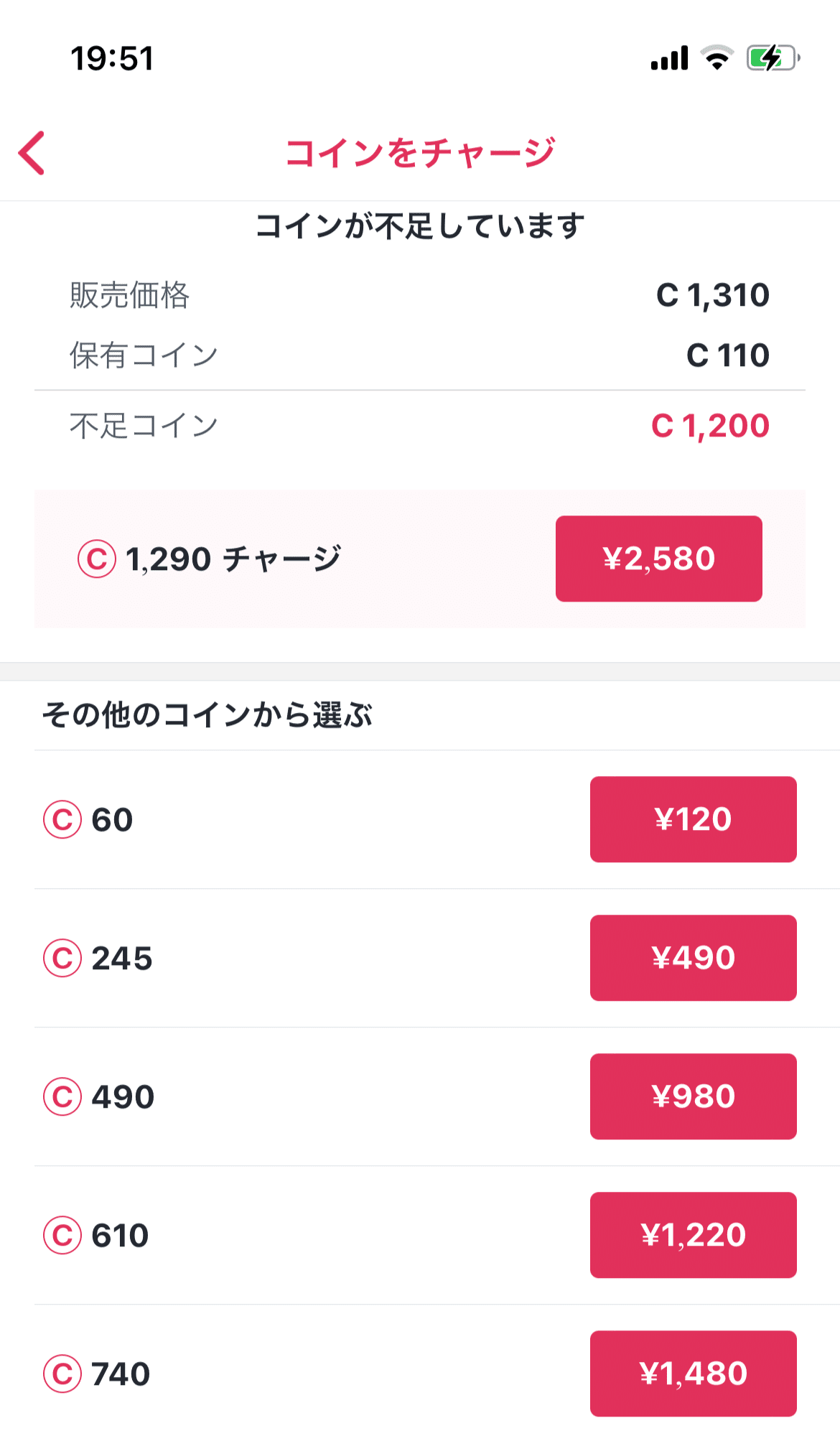Buy 60 coins for ¥120

[x=693, y=819]
